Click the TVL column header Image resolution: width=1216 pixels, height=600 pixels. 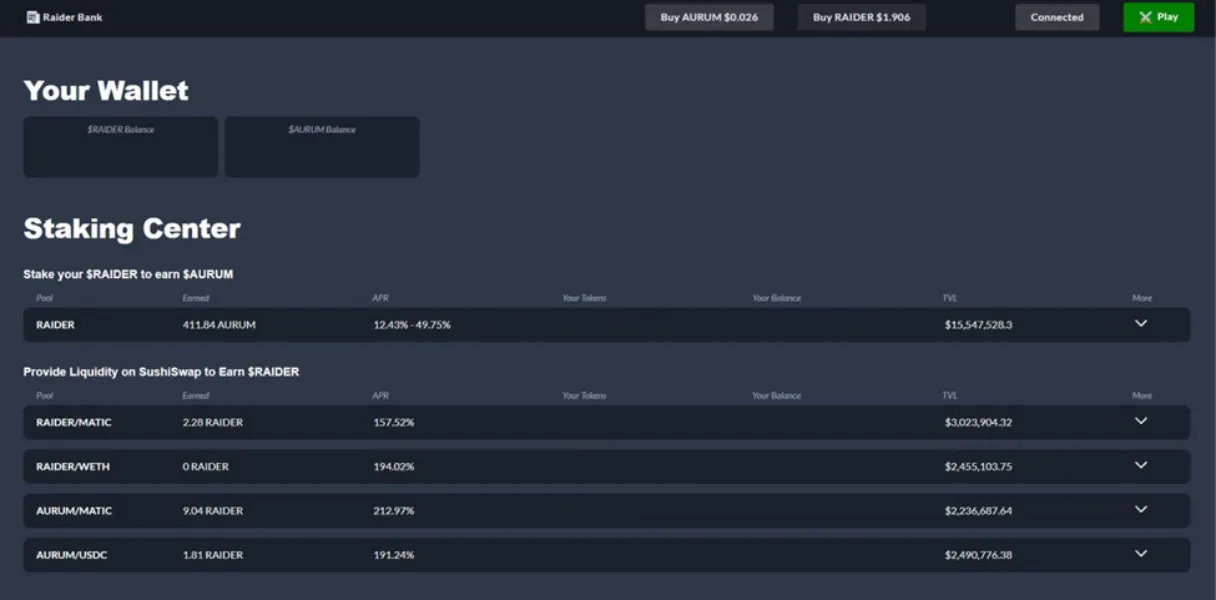point(948,297)
